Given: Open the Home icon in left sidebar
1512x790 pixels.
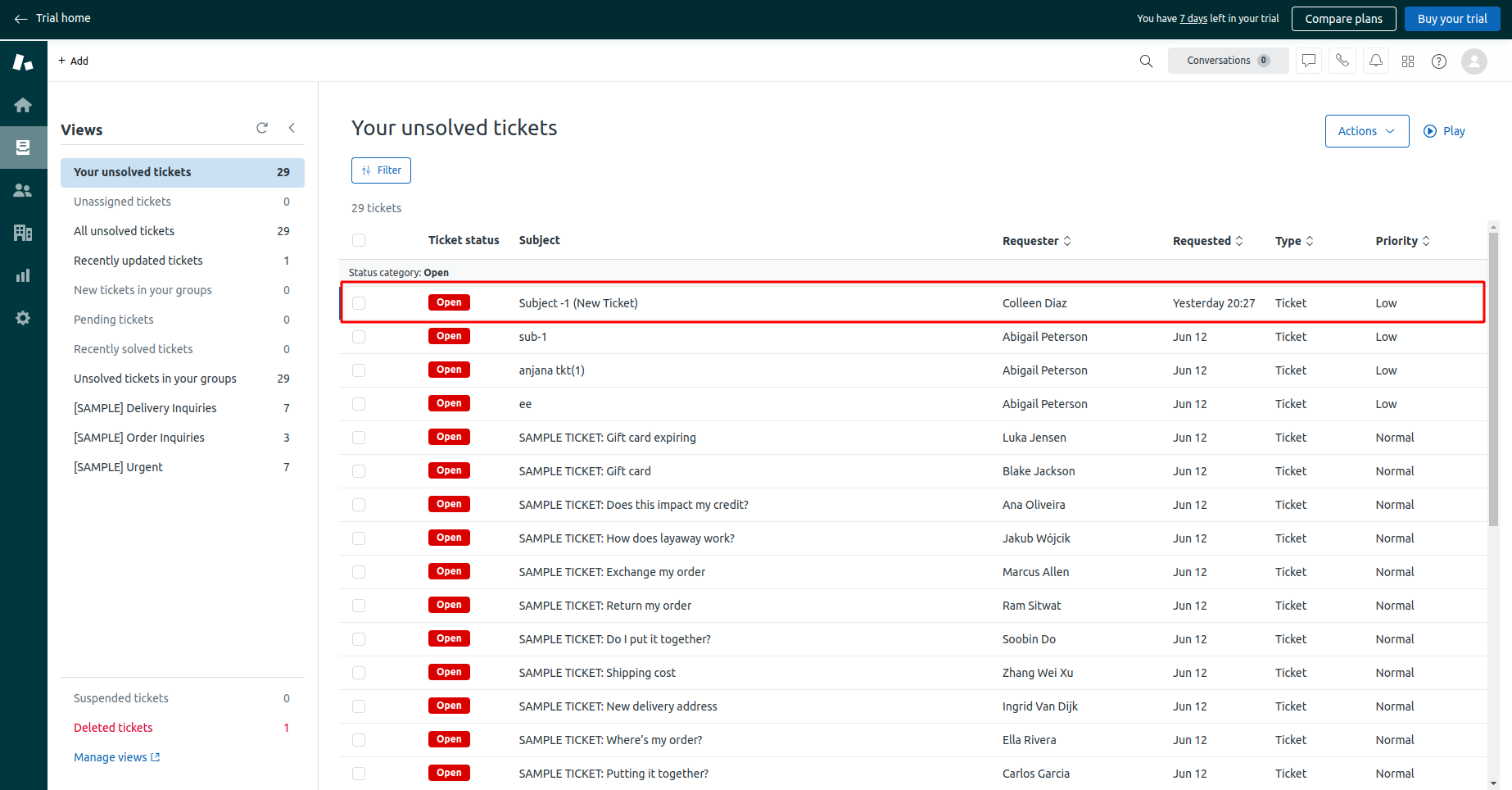Looking at the screenshot, I should click(x=23, y=105).
